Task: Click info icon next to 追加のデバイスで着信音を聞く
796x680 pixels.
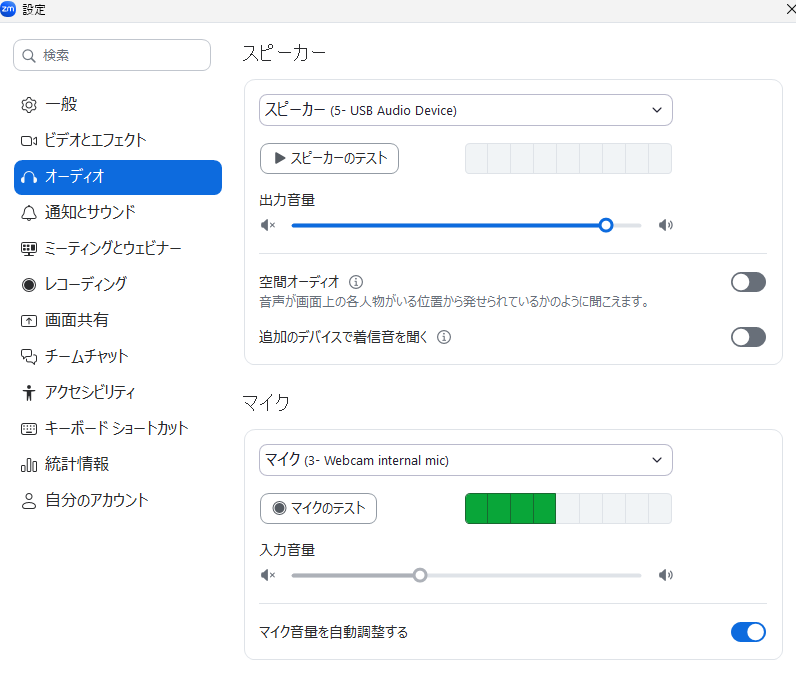Action: click(444, 337)
